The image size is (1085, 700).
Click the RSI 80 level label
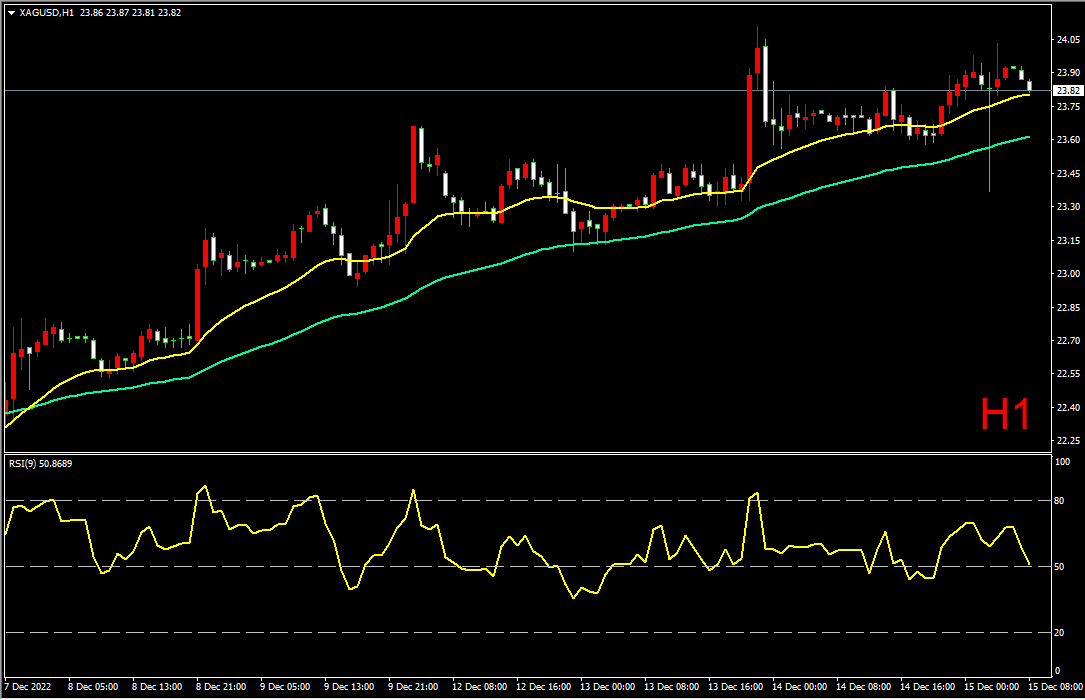[x=1059, y=501]
